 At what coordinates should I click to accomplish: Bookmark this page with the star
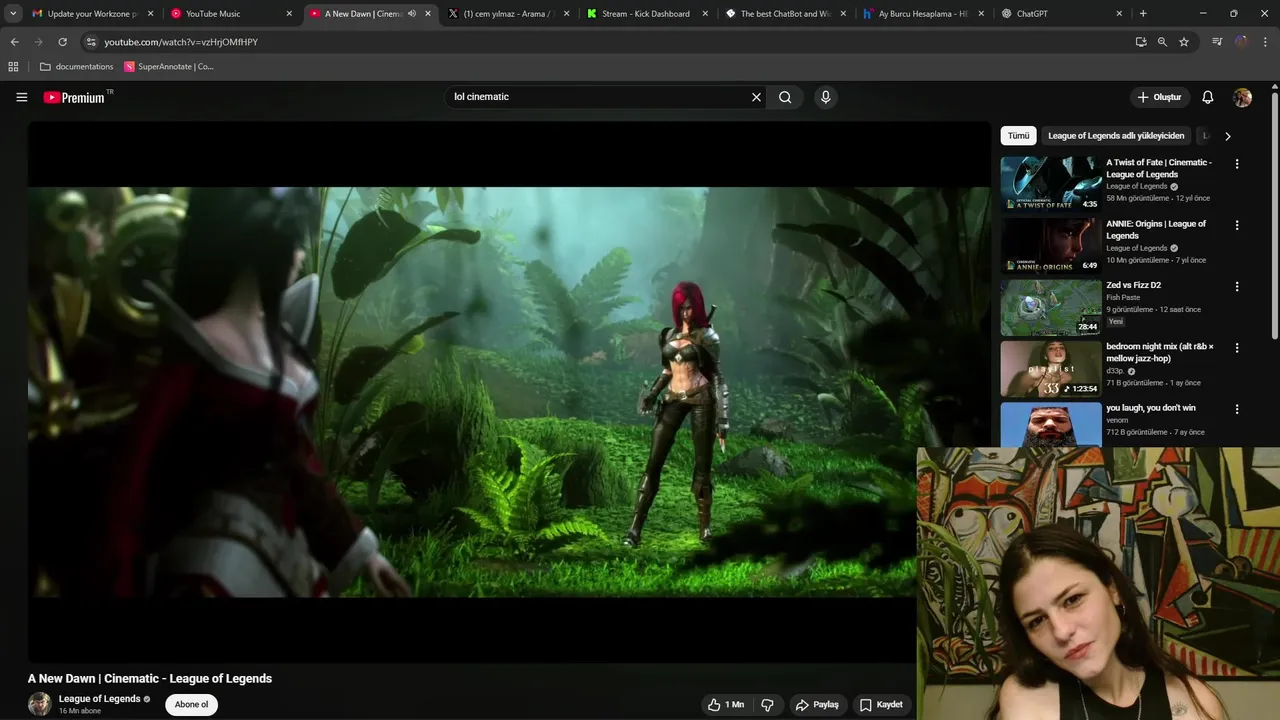pyautogui.click(x=1184, y=42)
